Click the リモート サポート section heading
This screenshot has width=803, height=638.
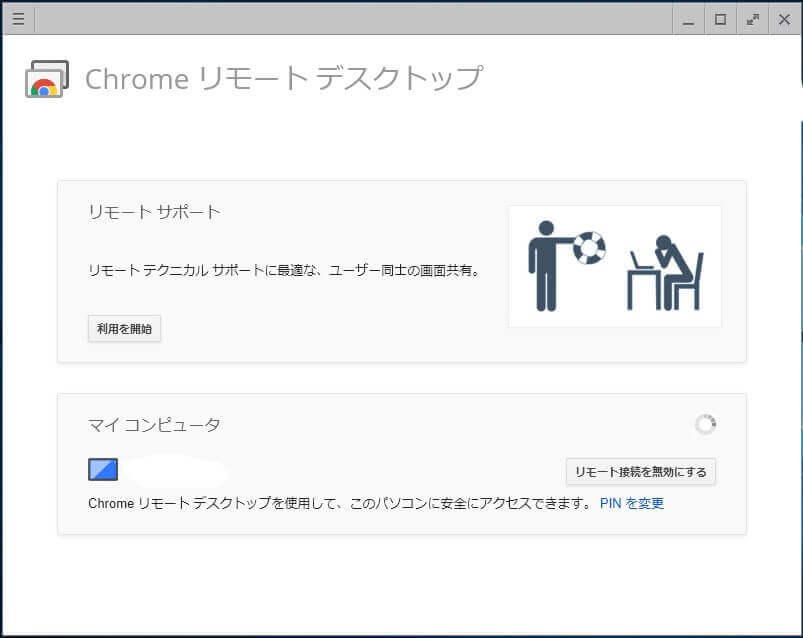point(154,212)
